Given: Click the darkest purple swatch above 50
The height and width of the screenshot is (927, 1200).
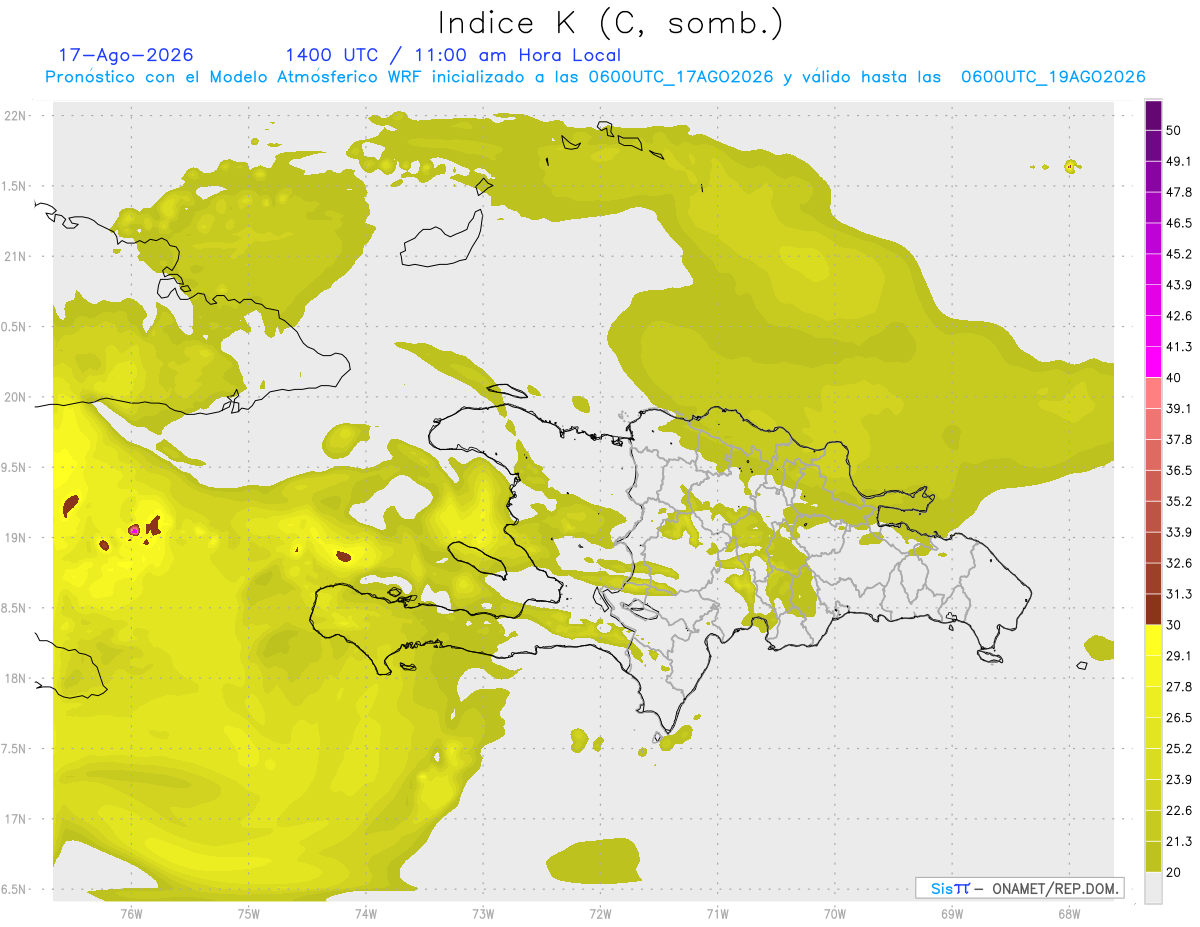Looking at the screenshot, I should (x=1153, y=115).
